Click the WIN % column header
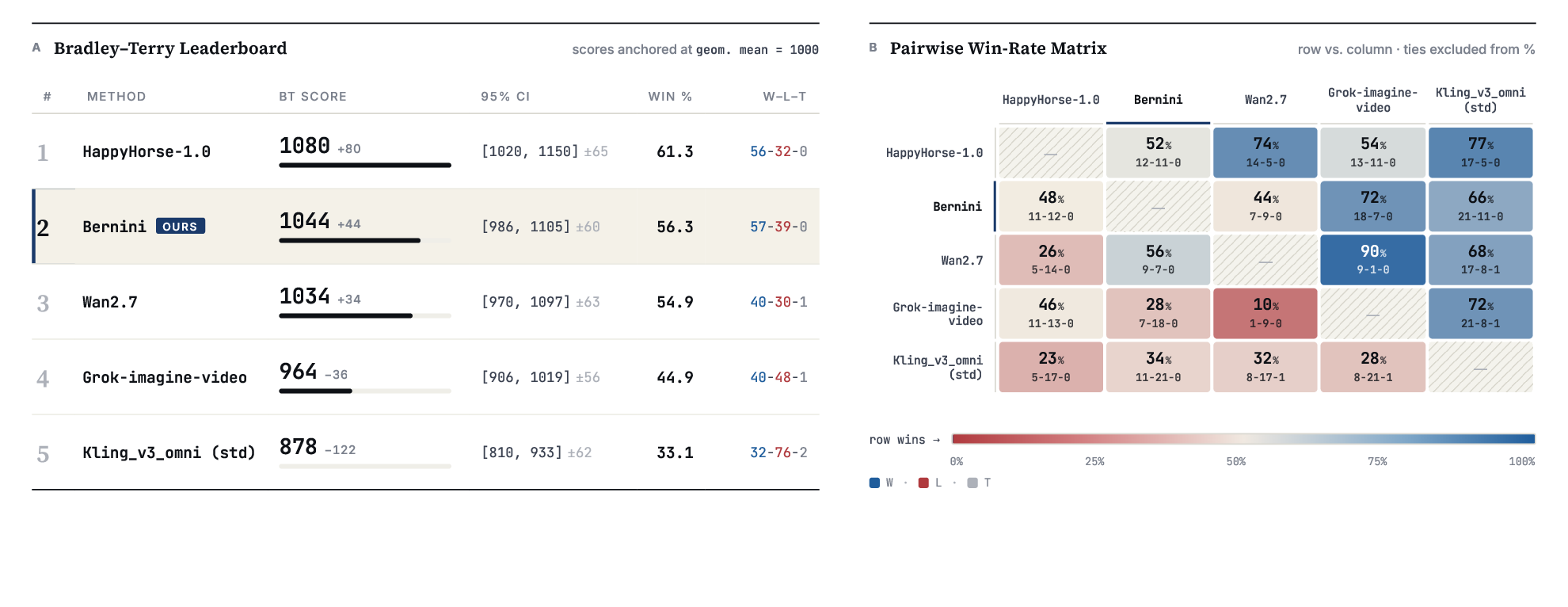 click(x=670, y=97)
